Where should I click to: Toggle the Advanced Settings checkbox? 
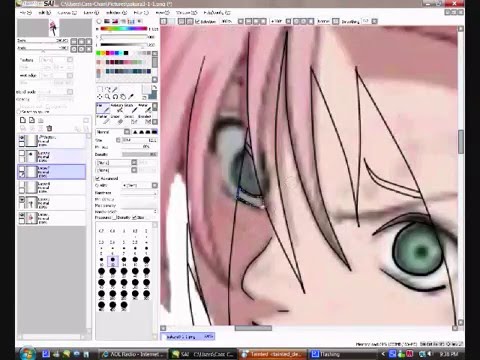(98, 179)
